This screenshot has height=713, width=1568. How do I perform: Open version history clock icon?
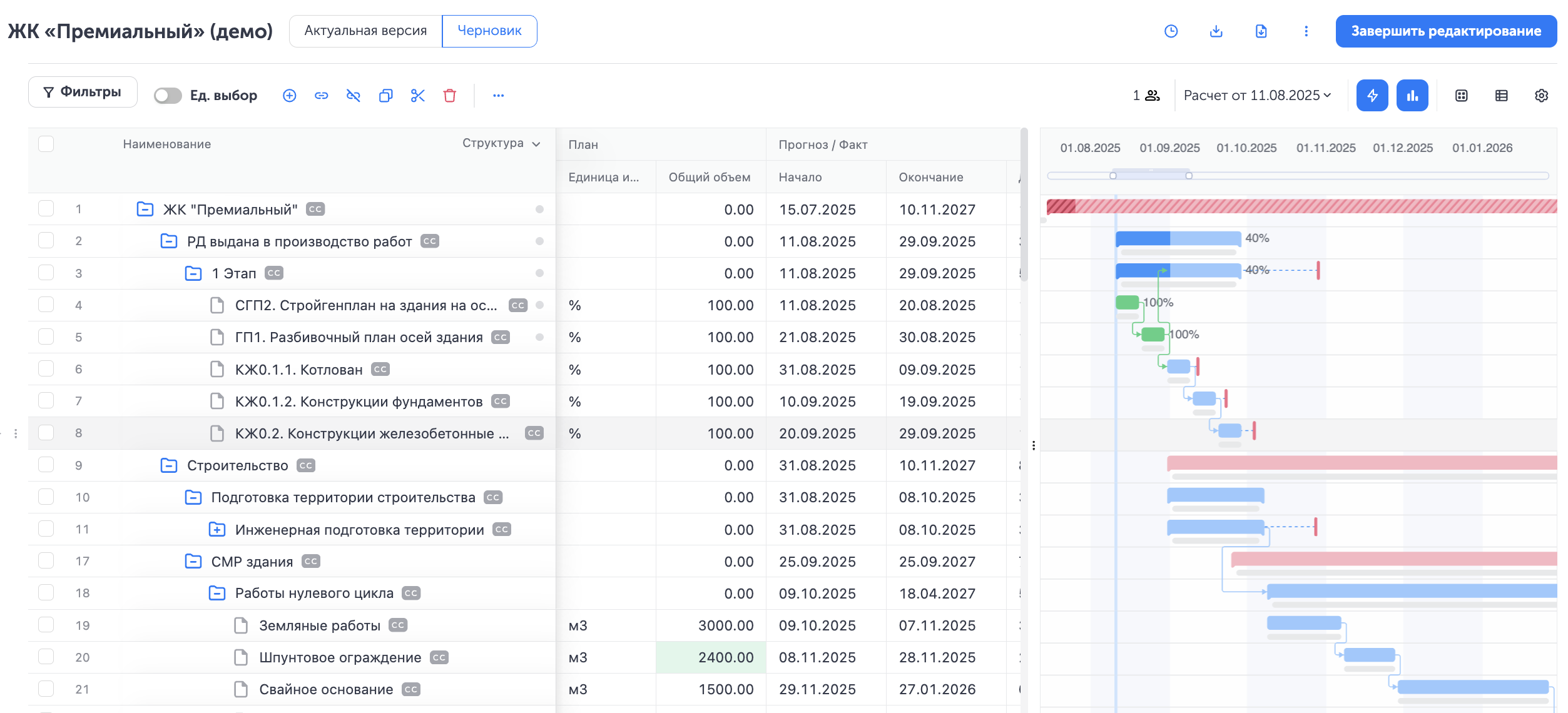tap(1171, 31)
